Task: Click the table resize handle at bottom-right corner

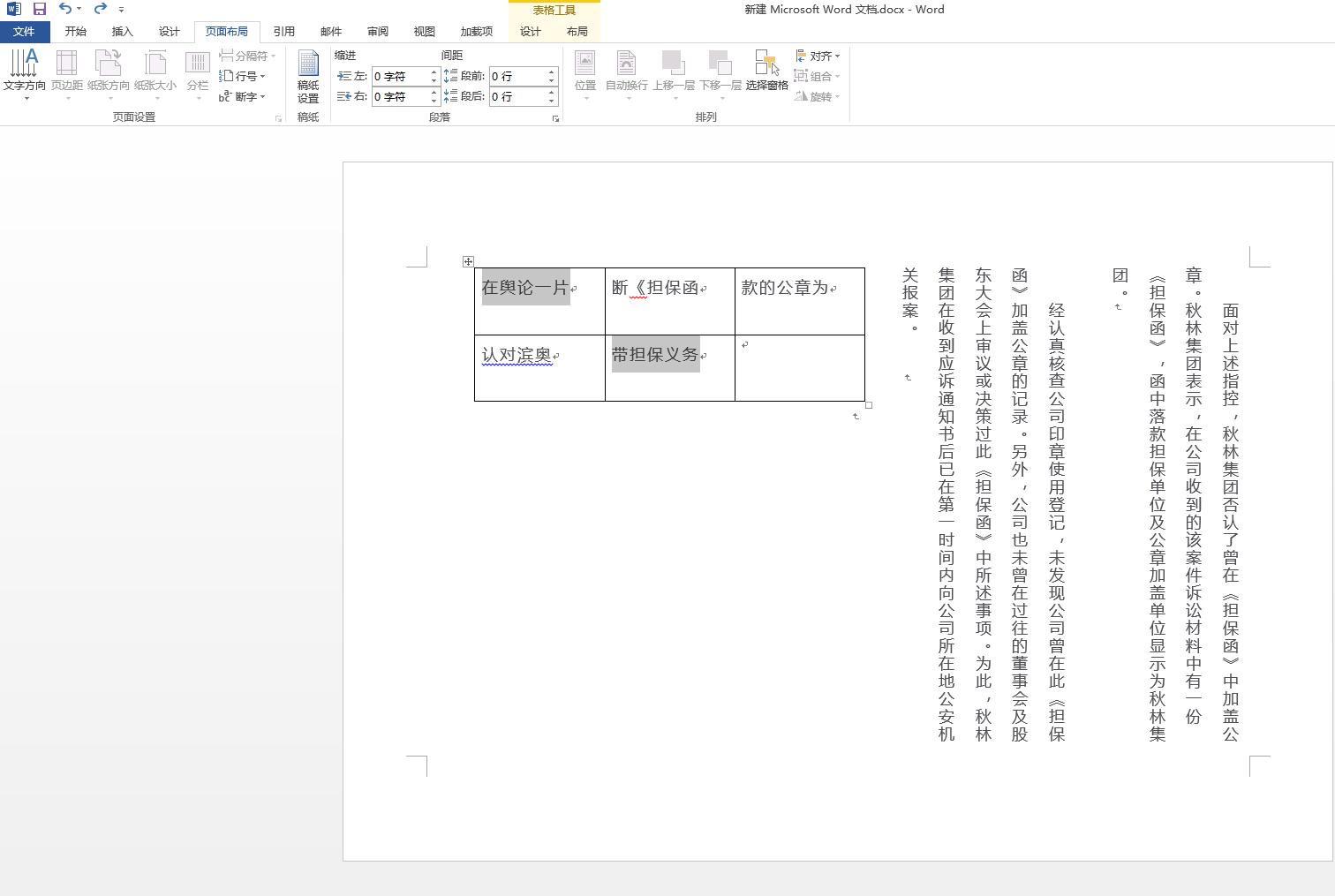Action: click(869, 405)
